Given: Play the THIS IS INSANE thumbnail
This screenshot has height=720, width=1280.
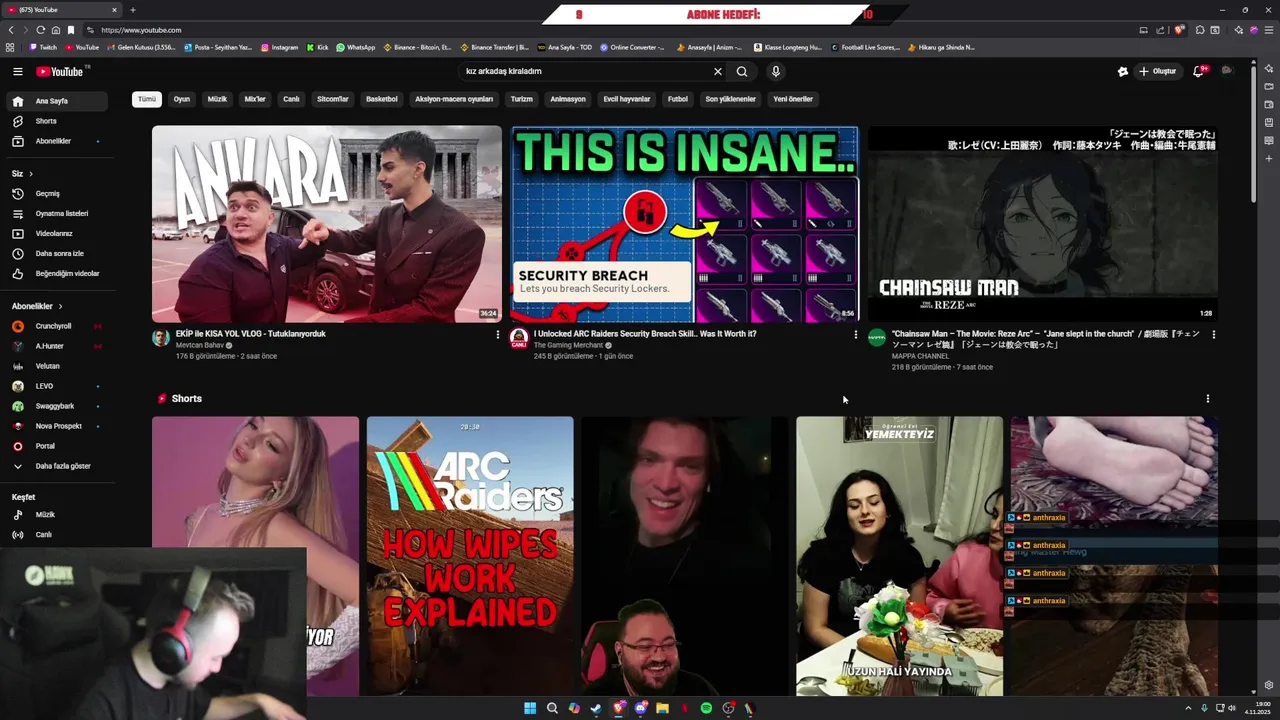Looking at the screenshot, I should [684, 224].
